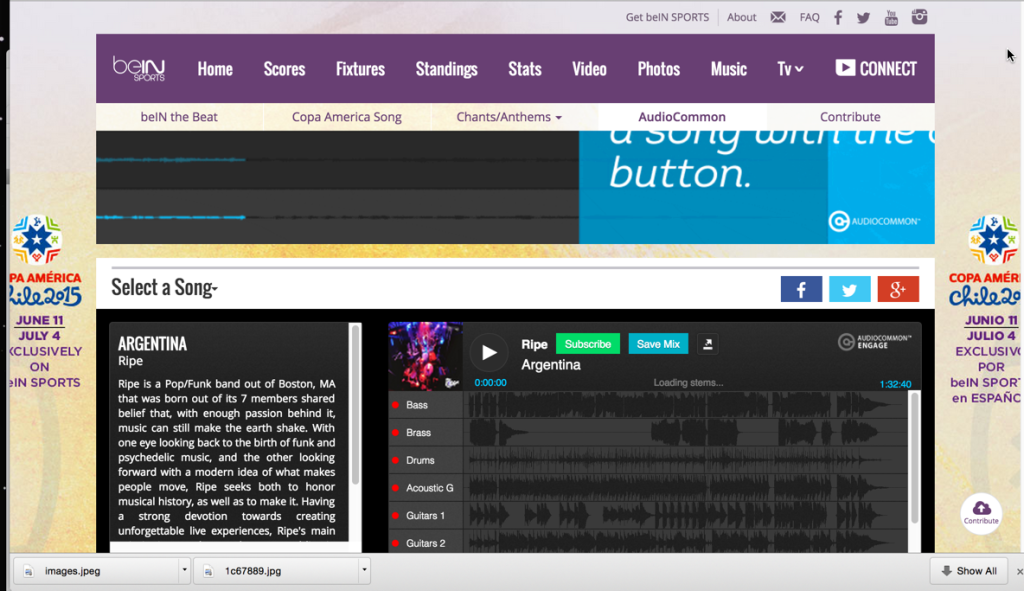
Task: Open the Standings navigation item
Action: pyautogui.click(x=447, y=69)
